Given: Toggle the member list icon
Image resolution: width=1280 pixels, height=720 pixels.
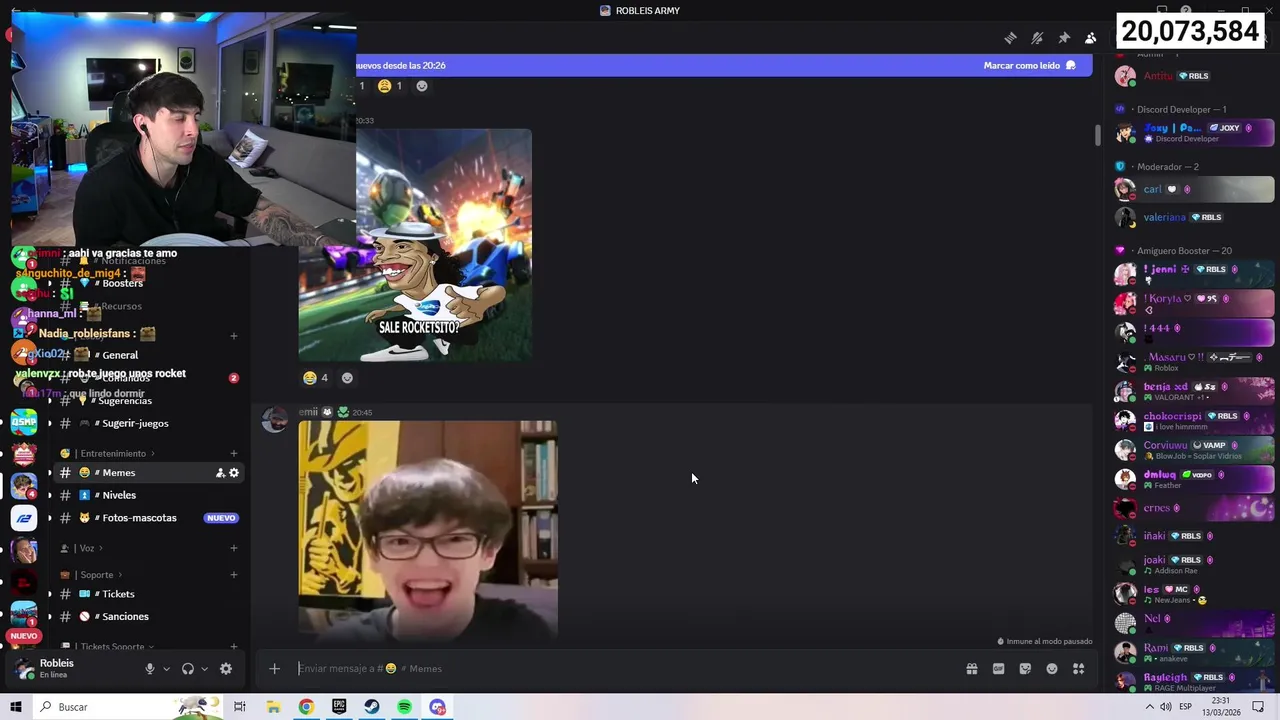Looking at the screenshot, I should coord(1091,38).
